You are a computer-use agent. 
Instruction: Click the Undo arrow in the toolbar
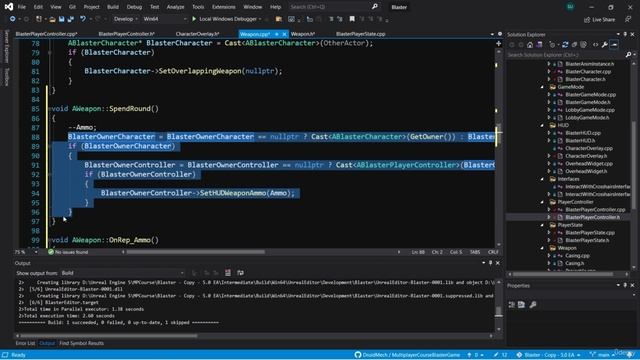(83, 19)
